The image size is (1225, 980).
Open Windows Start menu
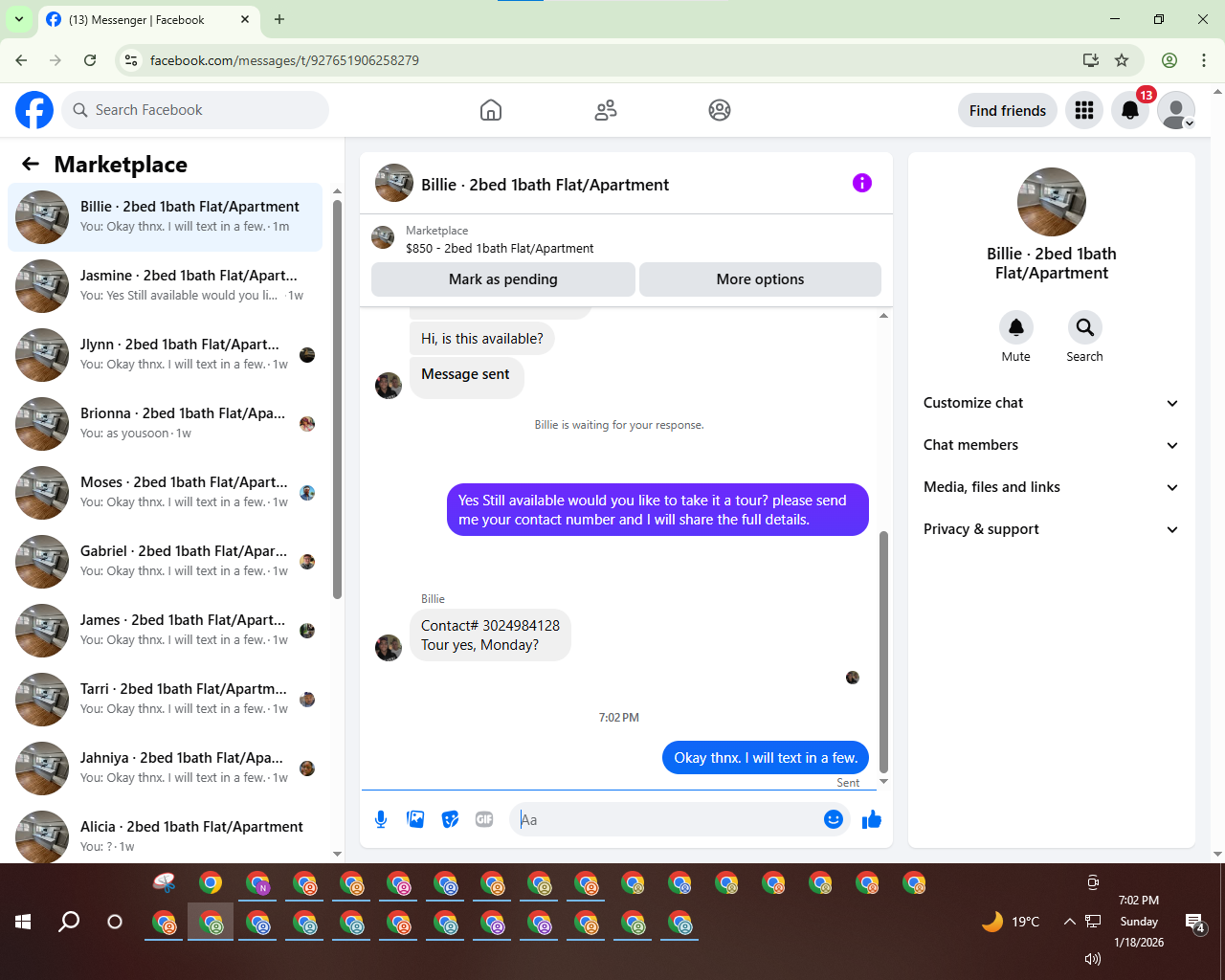pyautogui.click(x=23, y=922)
